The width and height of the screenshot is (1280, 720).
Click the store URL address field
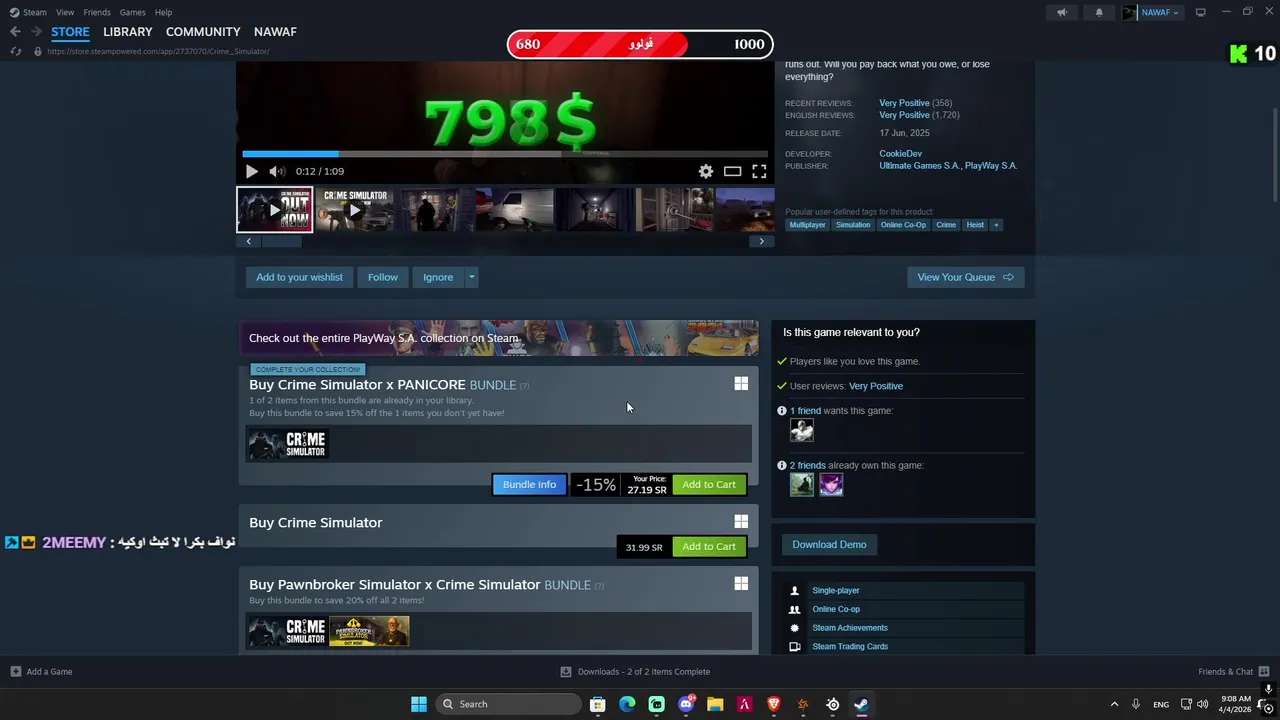[158, 51]
